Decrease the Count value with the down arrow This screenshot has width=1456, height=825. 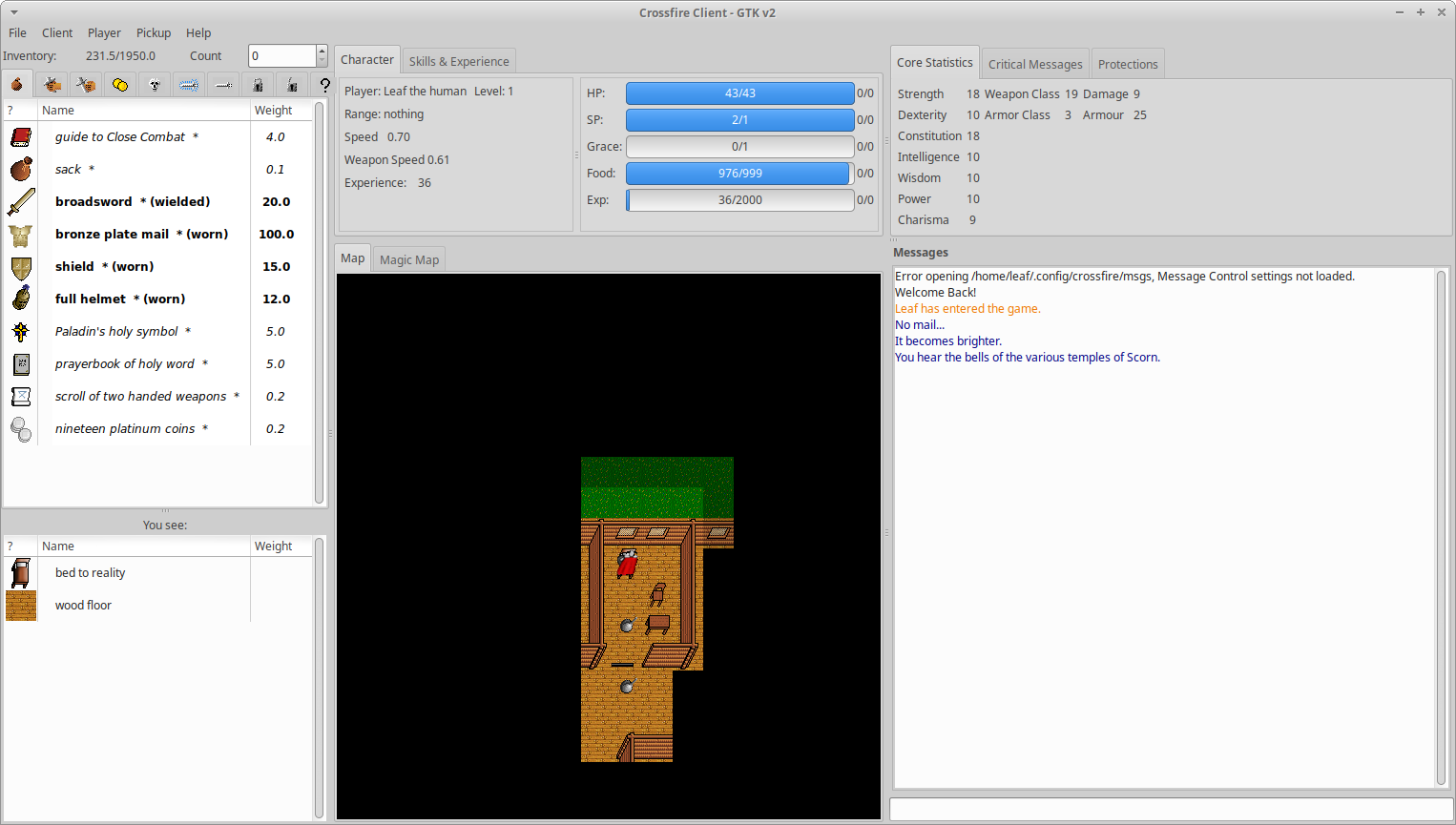click(x=322, y=62)
